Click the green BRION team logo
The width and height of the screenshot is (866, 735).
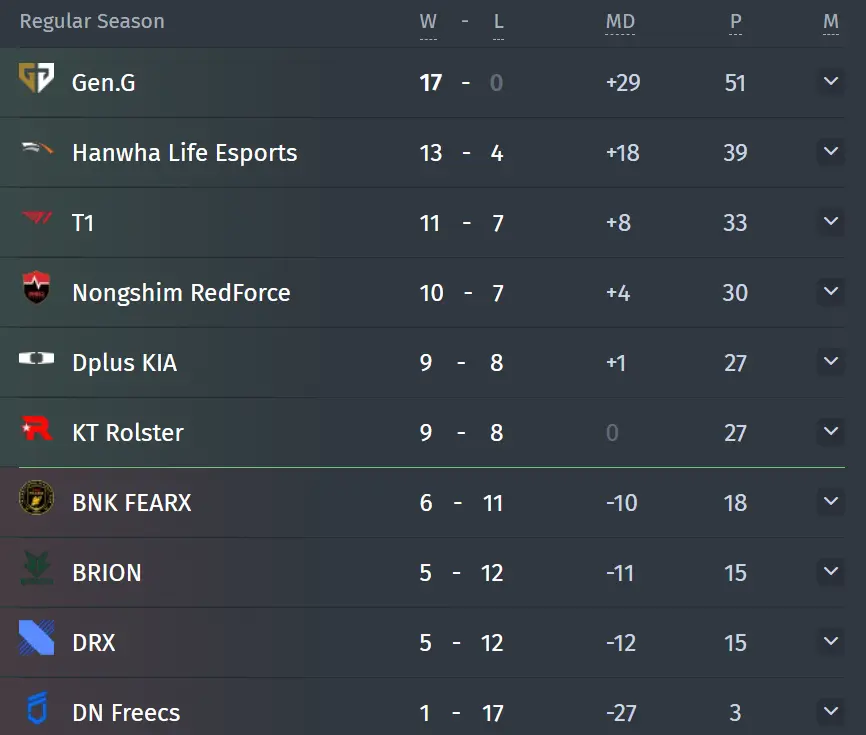[36, 568]
